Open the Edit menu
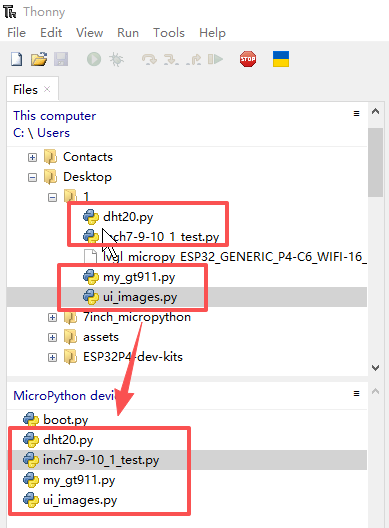389x528 pixels. pyautogui.click(x=51, y=33)
